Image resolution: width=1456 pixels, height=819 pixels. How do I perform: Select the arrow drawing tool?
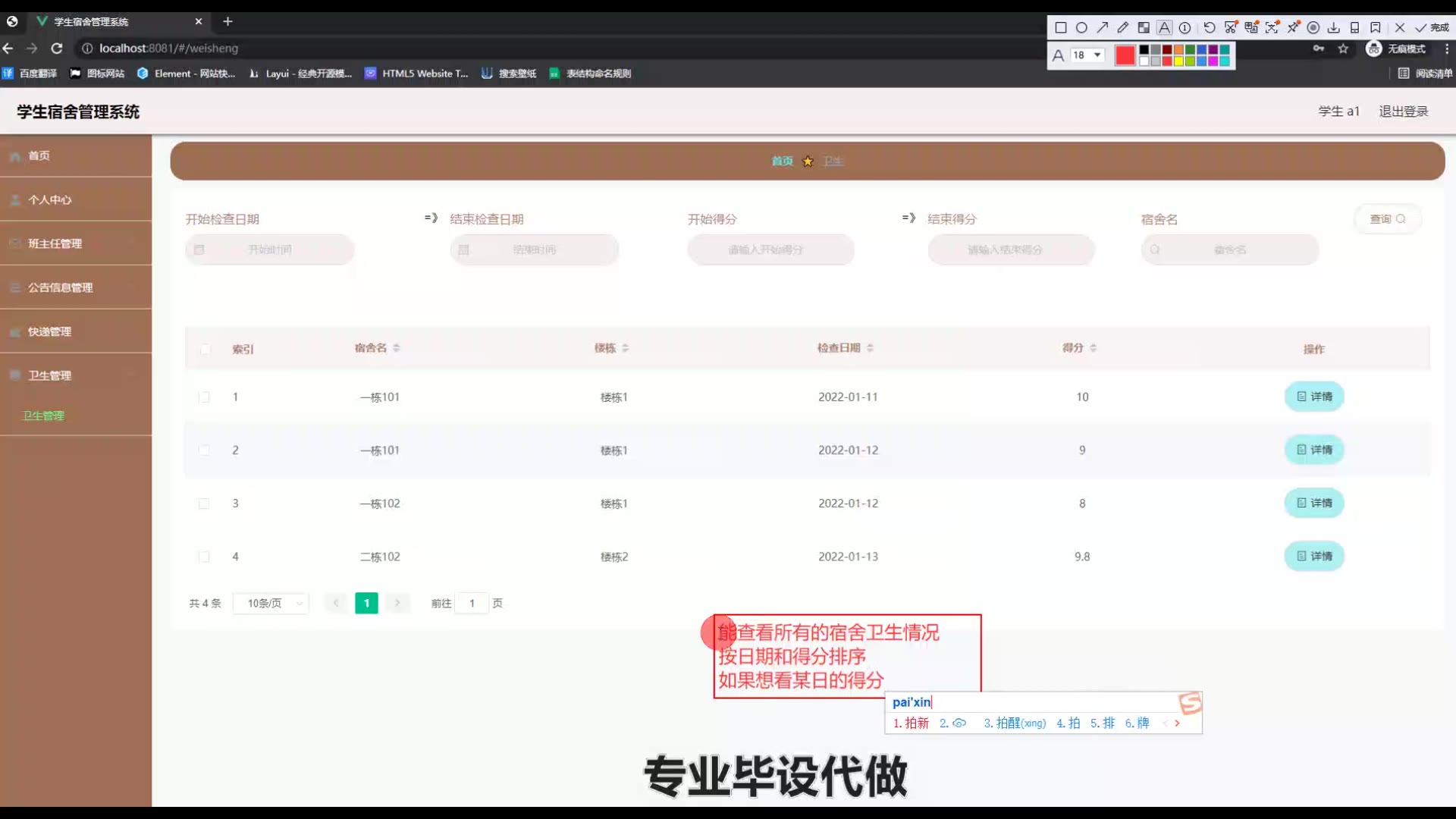1102,28
